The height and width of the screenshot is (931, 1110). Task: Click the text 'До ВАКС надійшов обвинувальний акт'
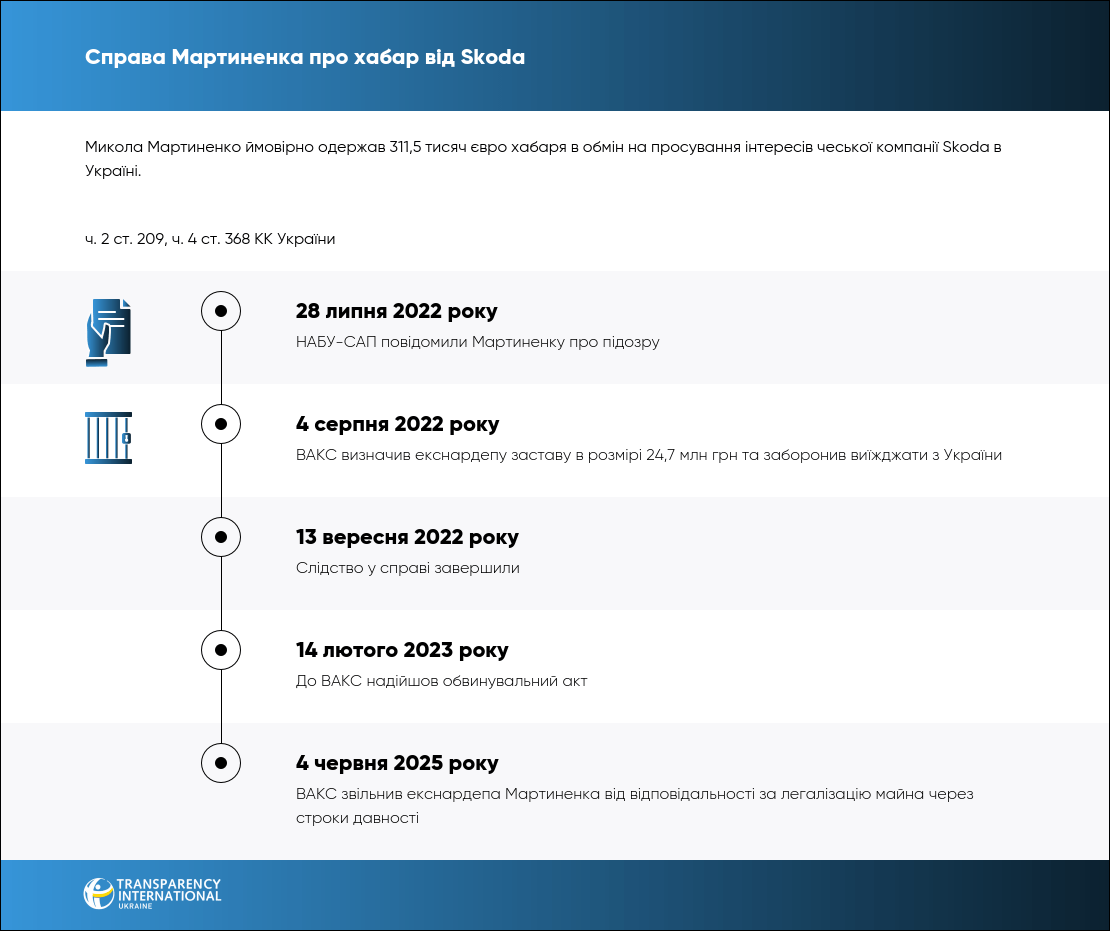pyautogui.click(x=441, y=681)
